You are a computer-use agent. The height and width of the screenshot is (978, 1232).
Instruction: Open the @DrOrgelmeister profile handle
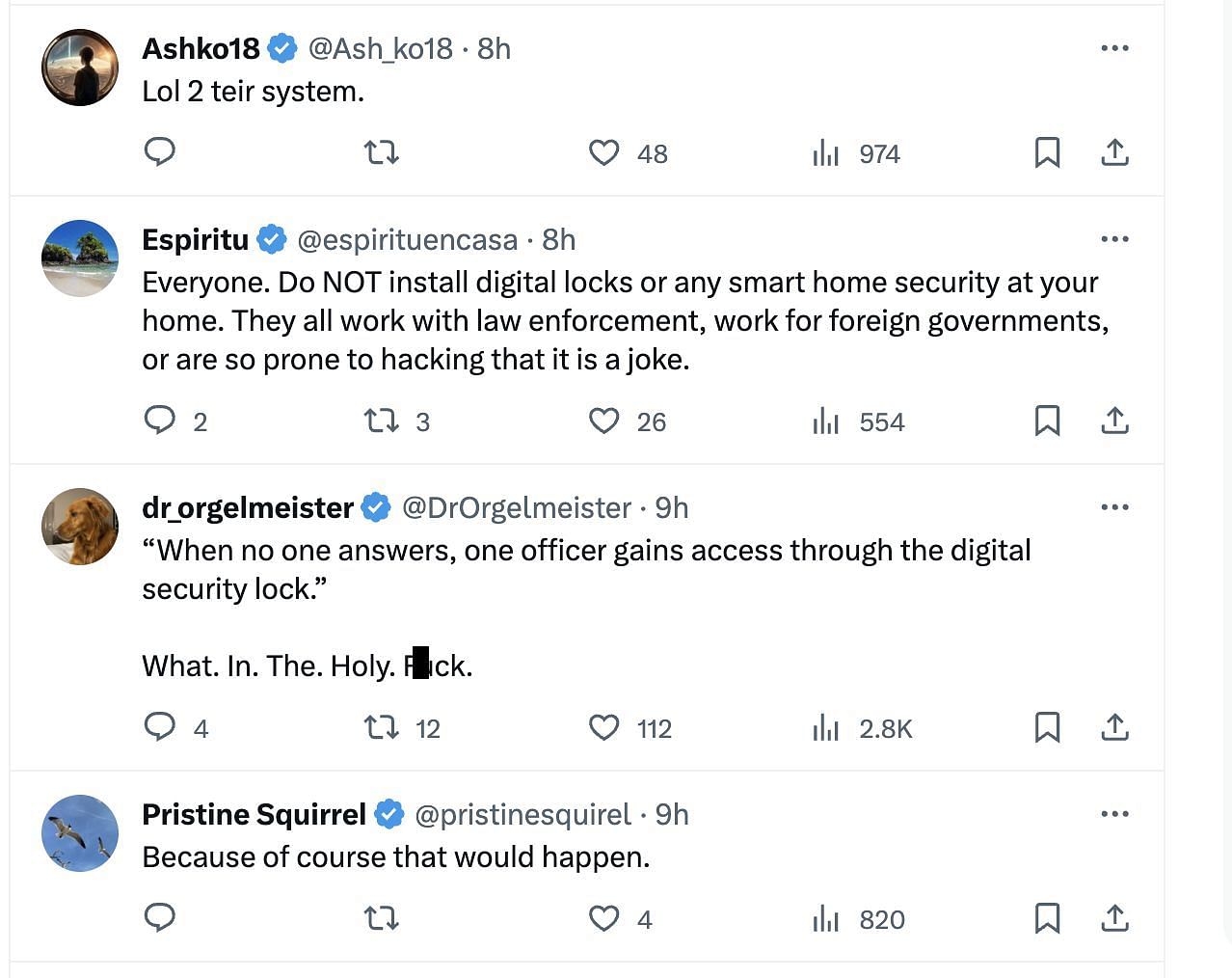coord(516,507)
